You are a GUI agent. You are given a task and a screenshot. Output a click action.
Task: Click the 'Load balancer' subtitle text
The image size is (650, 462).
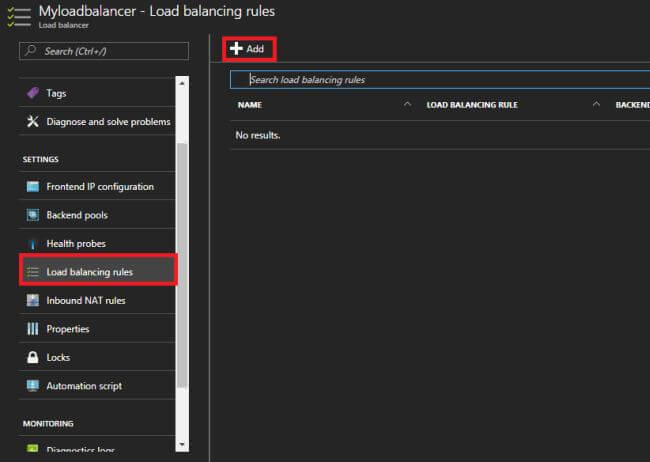pyautogui.click(x=63, y=25)
